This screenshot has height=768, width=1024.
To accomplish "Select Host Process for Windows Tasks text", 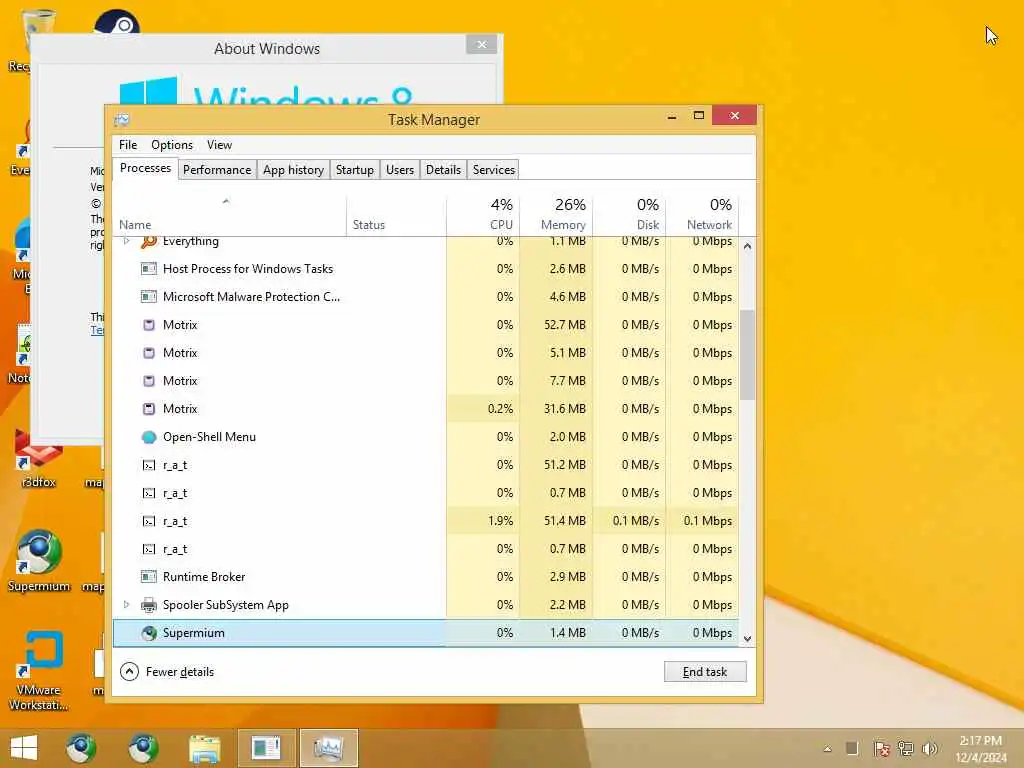I will [248, 268].
